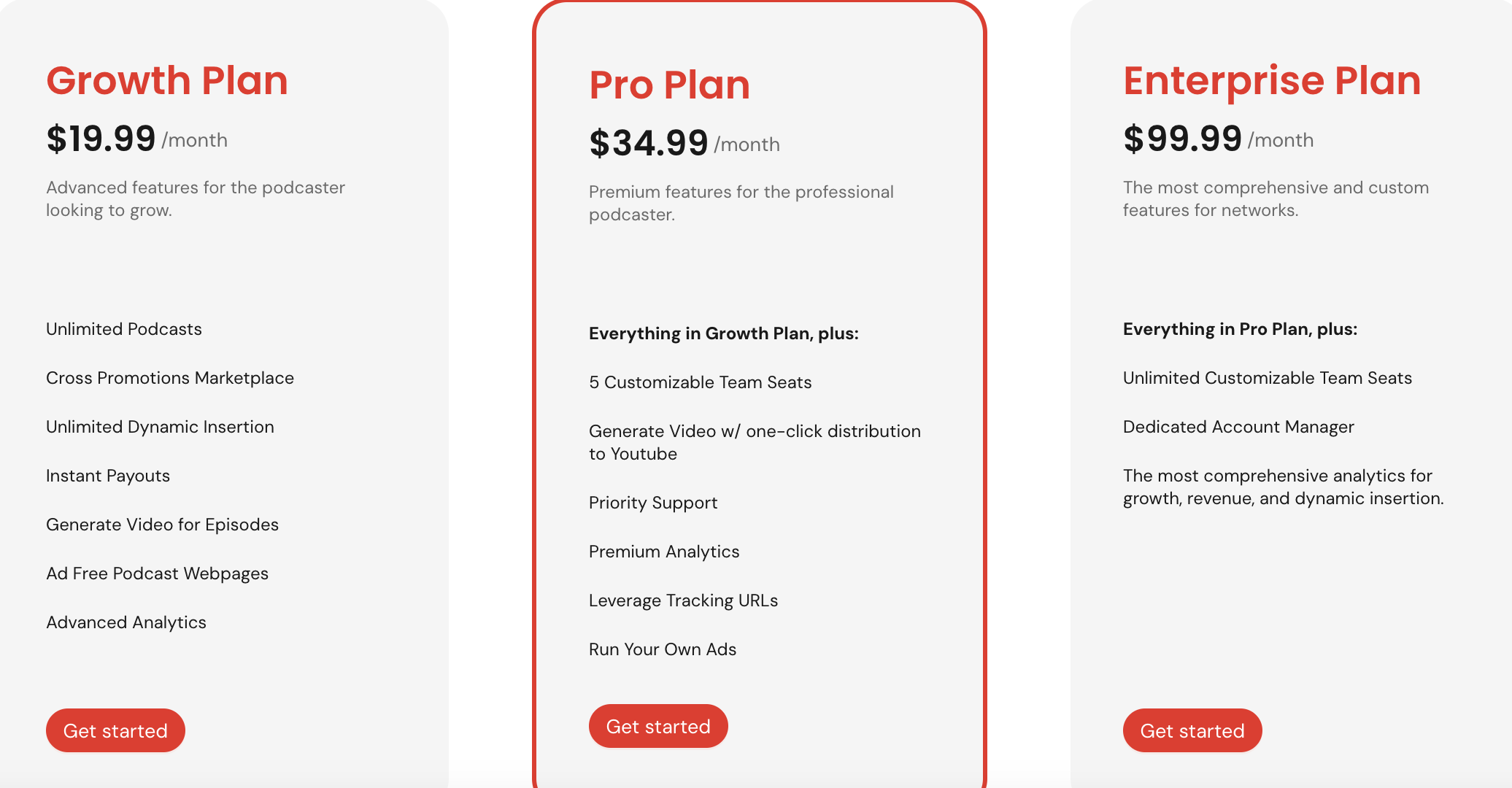Select the Priority Support feature

(x=653, y=503)
